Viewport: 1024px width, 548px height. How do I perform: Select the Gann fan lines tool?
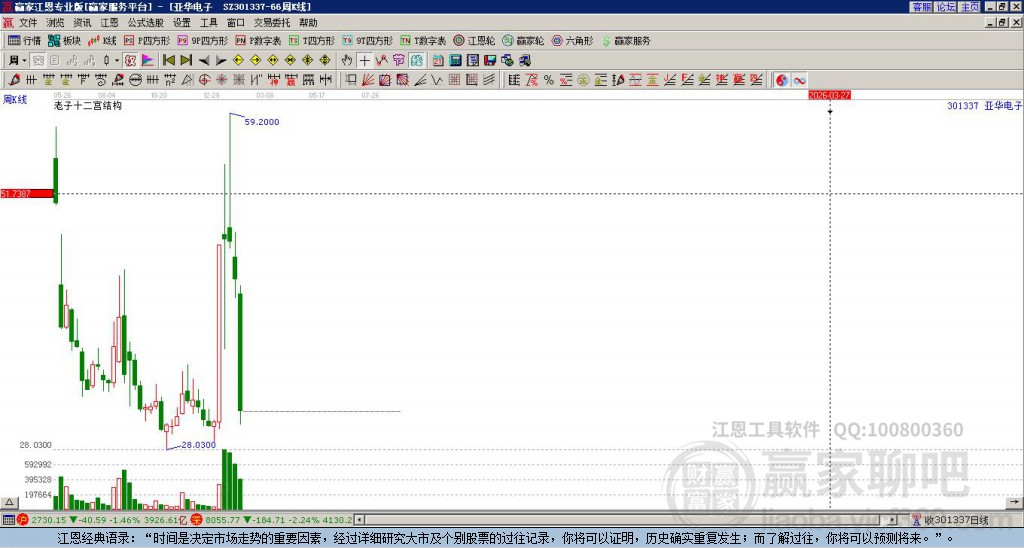[368, 80]
